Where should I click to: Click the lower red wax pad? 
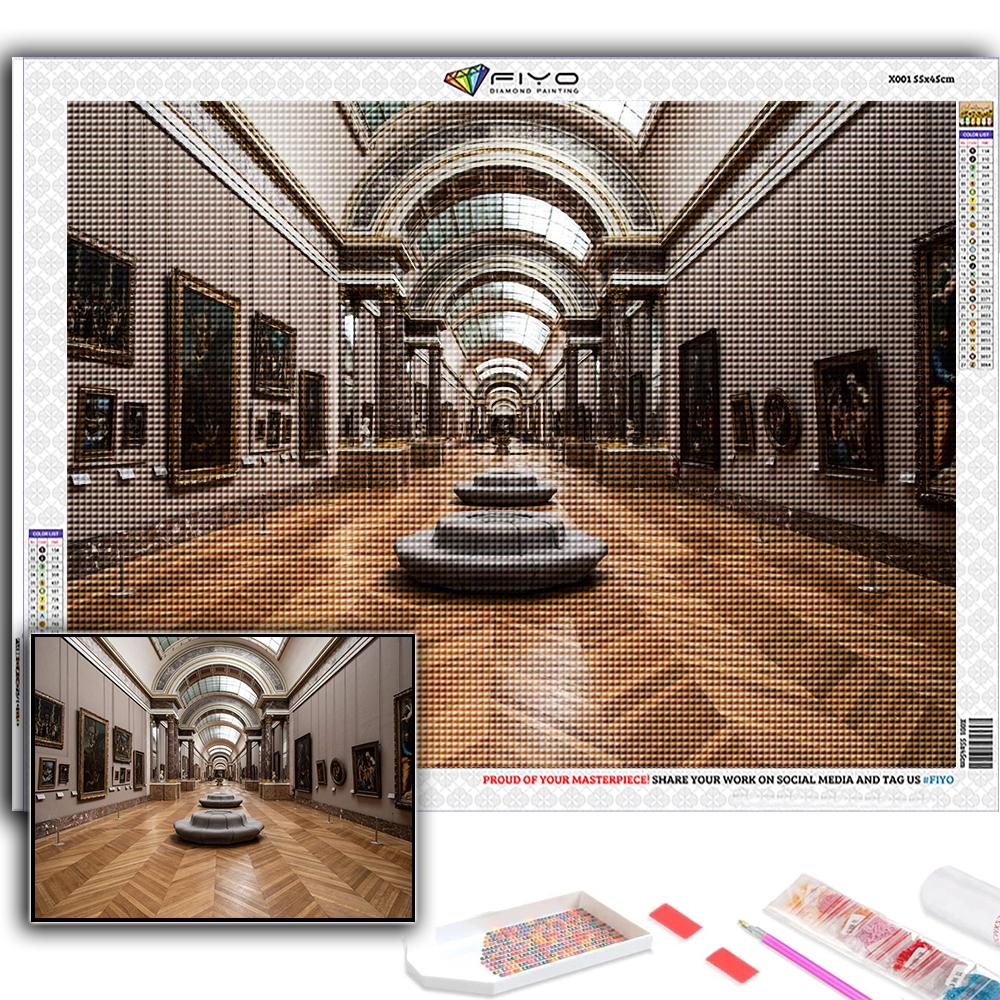pyautogui.click(x=731, y=965)
